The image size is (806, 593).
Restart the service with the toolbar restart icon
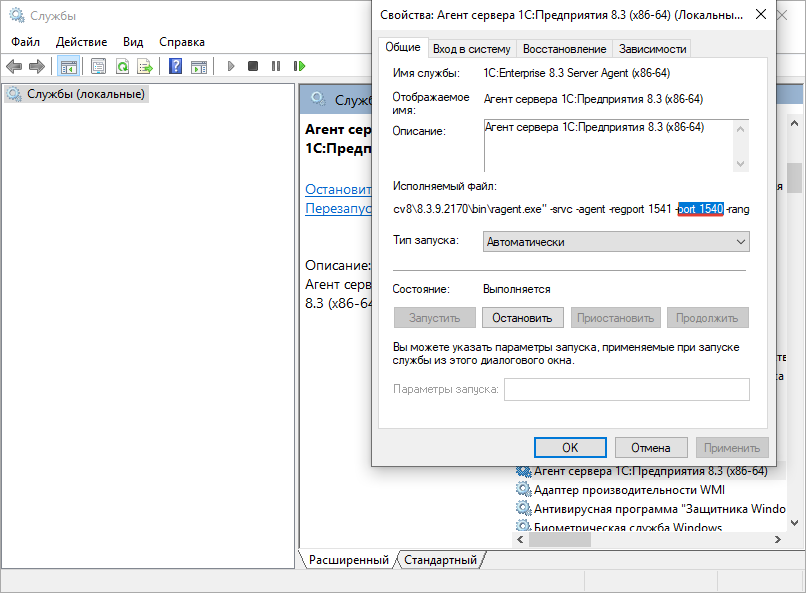(299, 66)
